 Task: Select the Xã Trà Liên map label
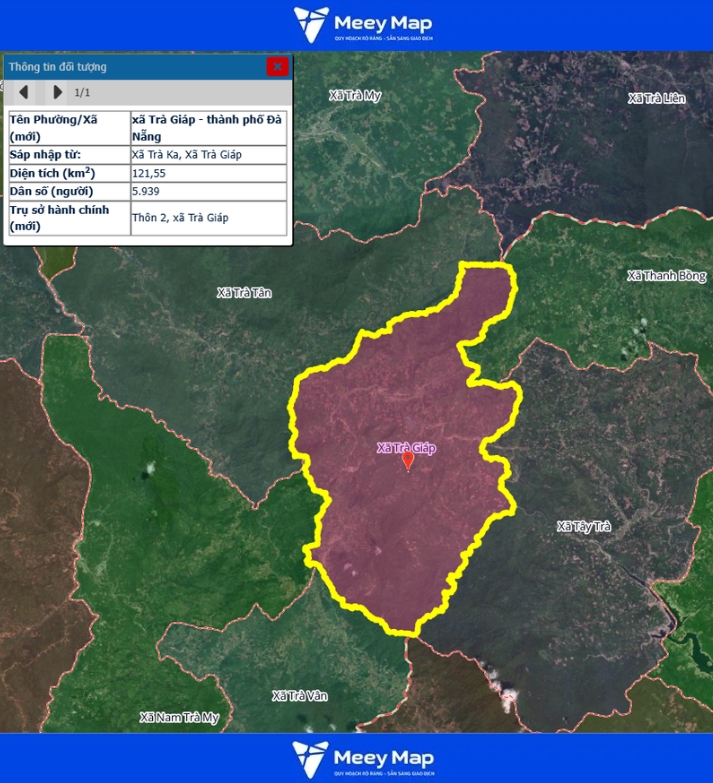[x=656, y=98]
